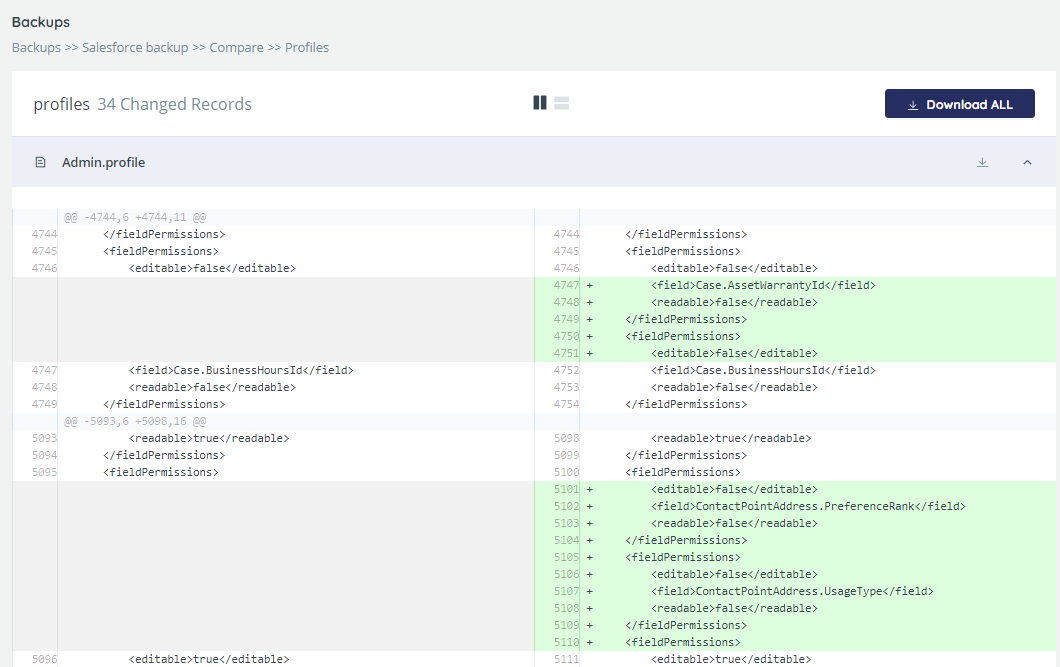Image resolution: width=1060 pixels, height=667 pixels.
Task: Click Case.BusinessHoursId on right line 4752
Action: pos(763,370)
